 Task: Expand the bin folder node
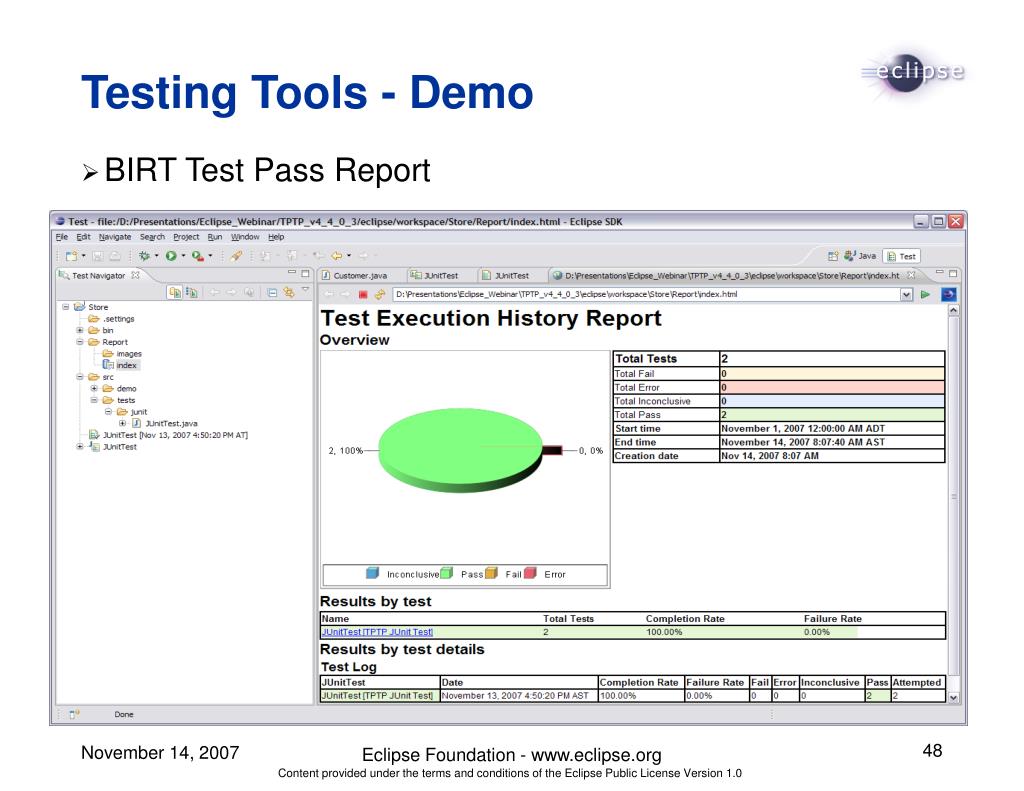pos(80,330)
